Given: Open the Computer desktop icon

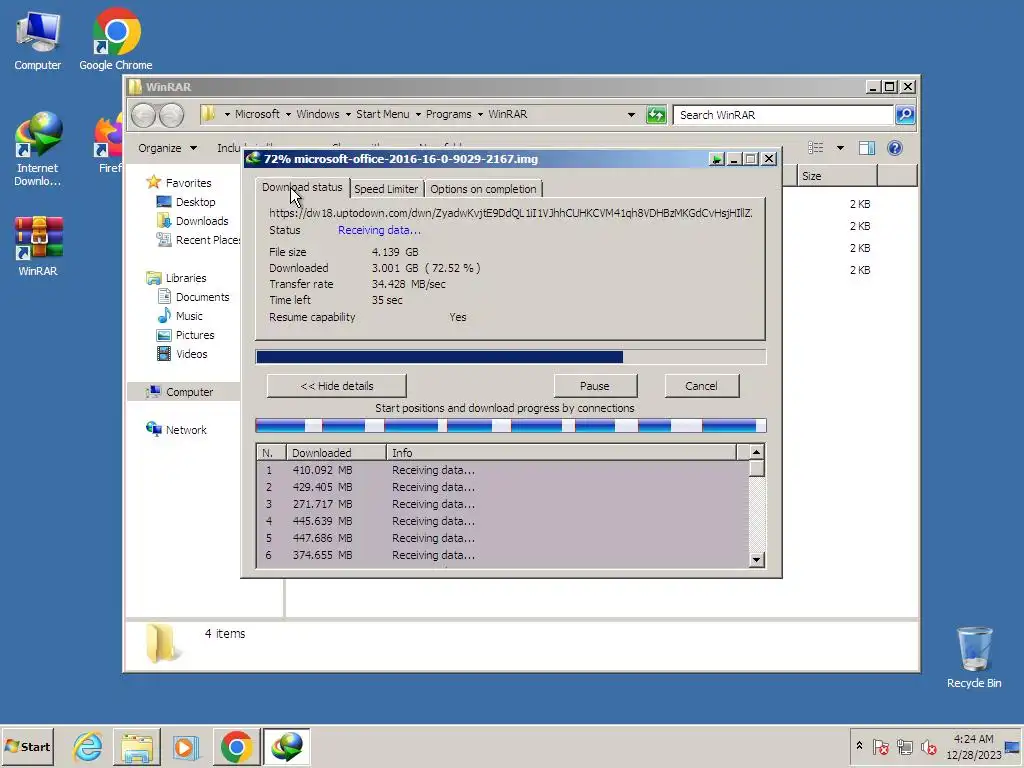Looking at the screenshot, I should [38, 40].
